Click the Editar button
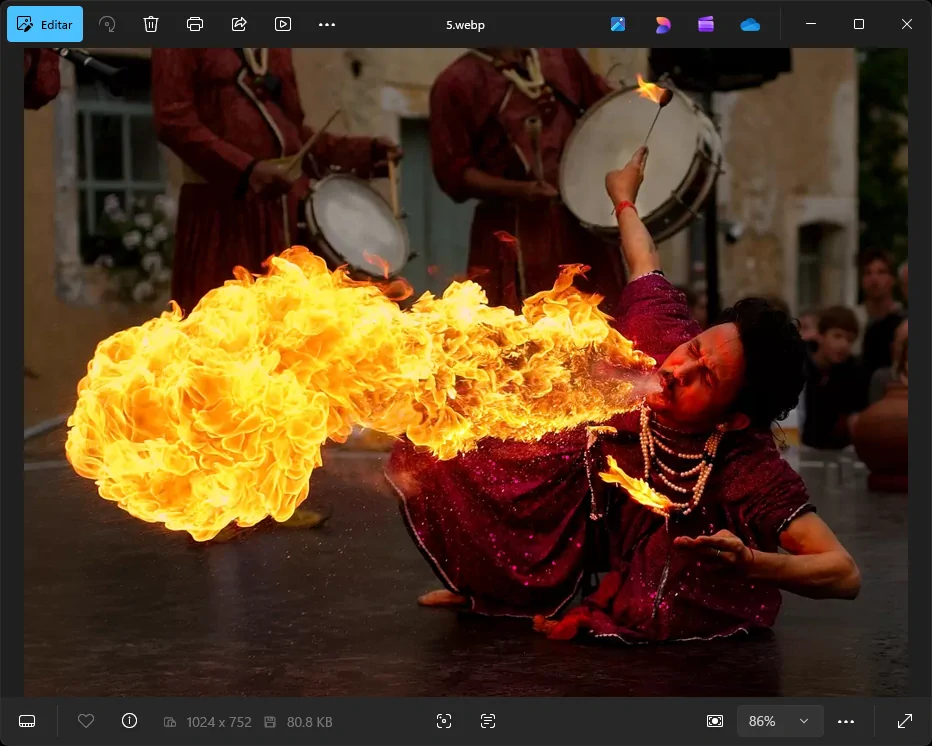The width and height of the screenshot is (932, 746). pyautogui.click(x=45, y=24)
